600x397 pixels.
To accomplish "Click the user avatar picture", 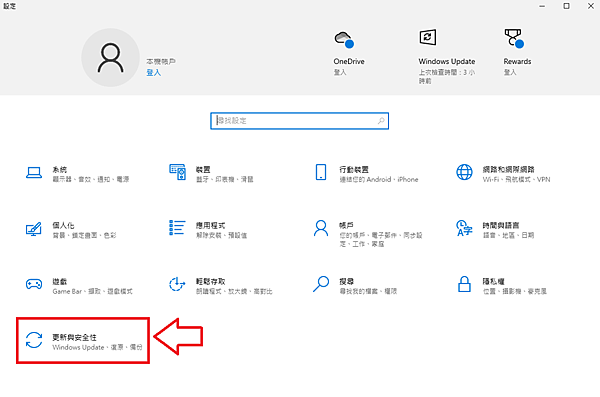I will coord(110,57).
